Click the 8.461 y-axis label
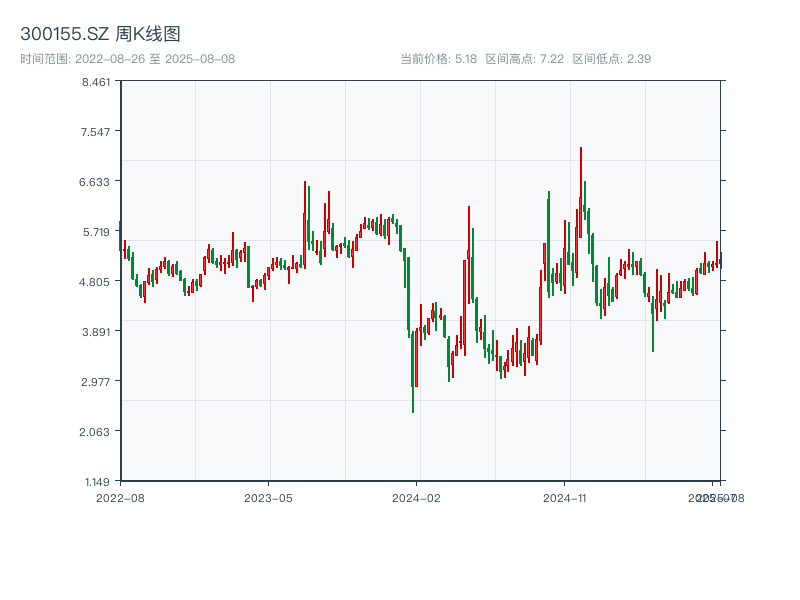 96,82
